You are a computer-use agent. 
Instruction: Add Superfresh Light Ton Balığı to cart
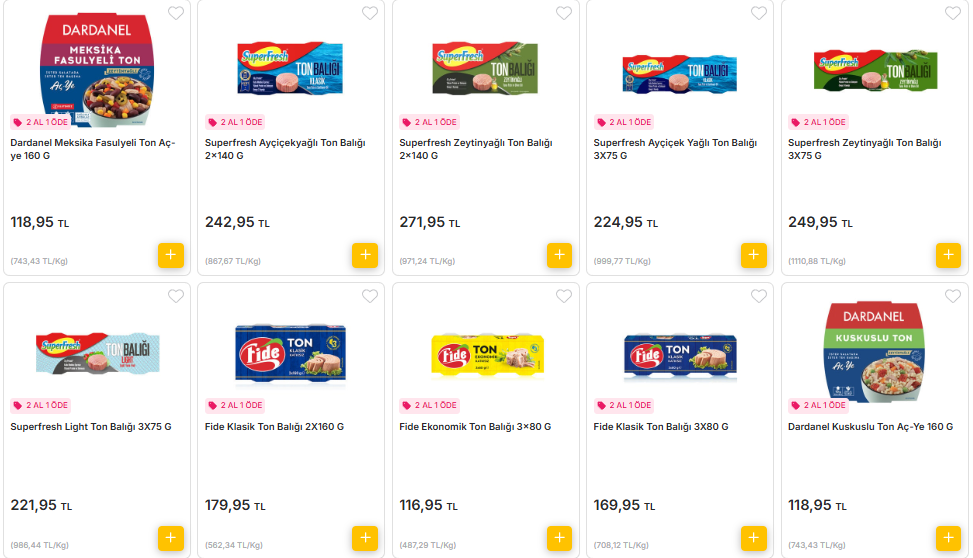pos(170,538)
